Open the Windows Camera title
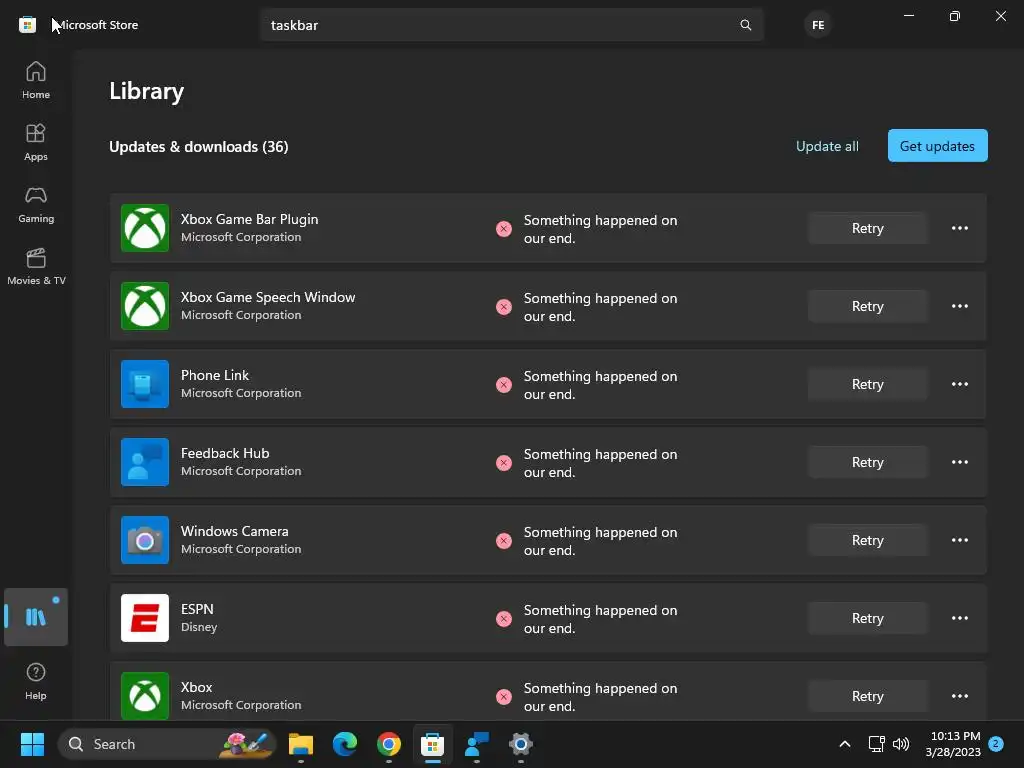This screenshot has height=768, width=1024. (234, 532)
